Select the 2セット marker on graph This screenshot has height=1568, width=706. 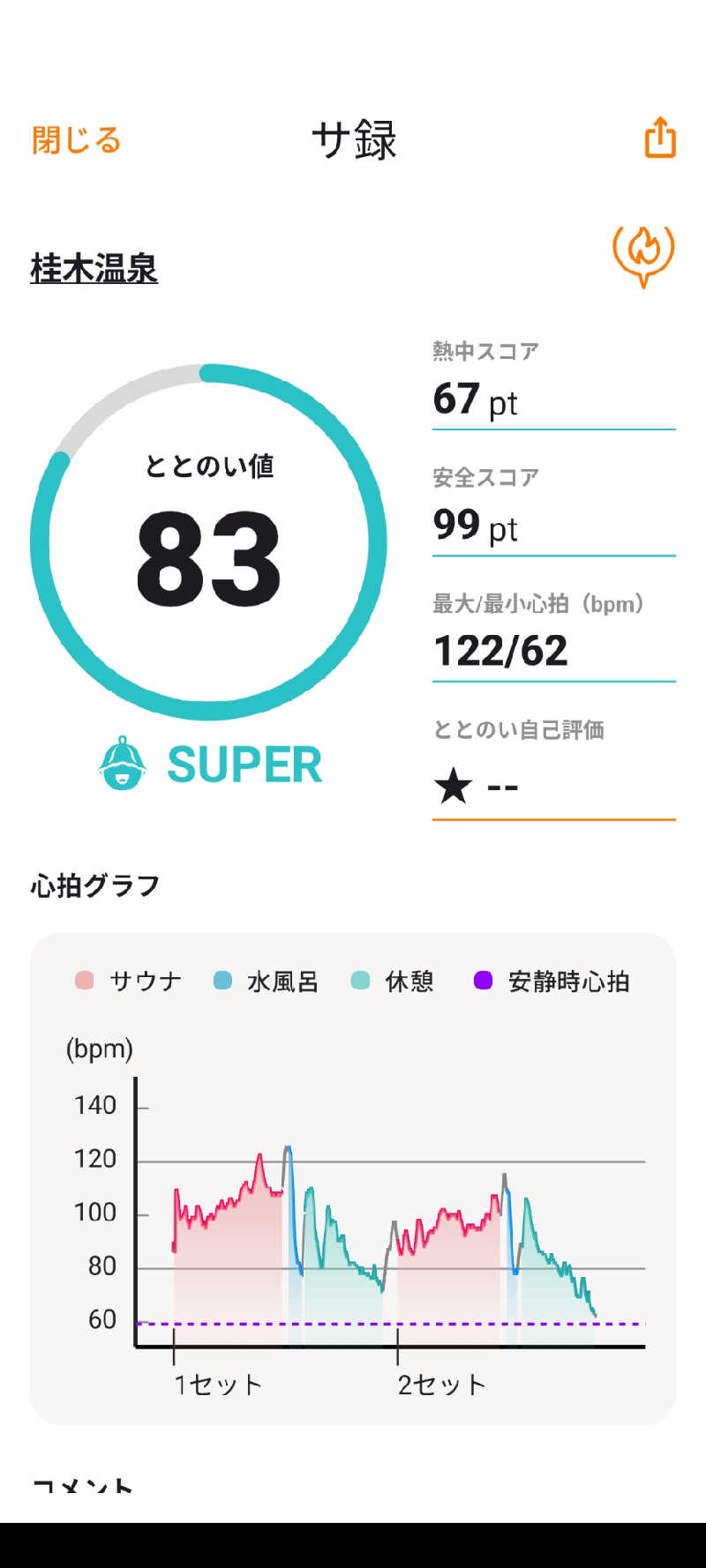point(441,1385)
